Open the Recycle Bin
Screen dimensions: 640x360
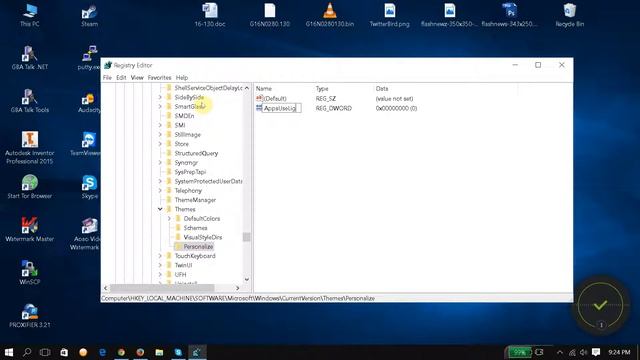(569, 15)
